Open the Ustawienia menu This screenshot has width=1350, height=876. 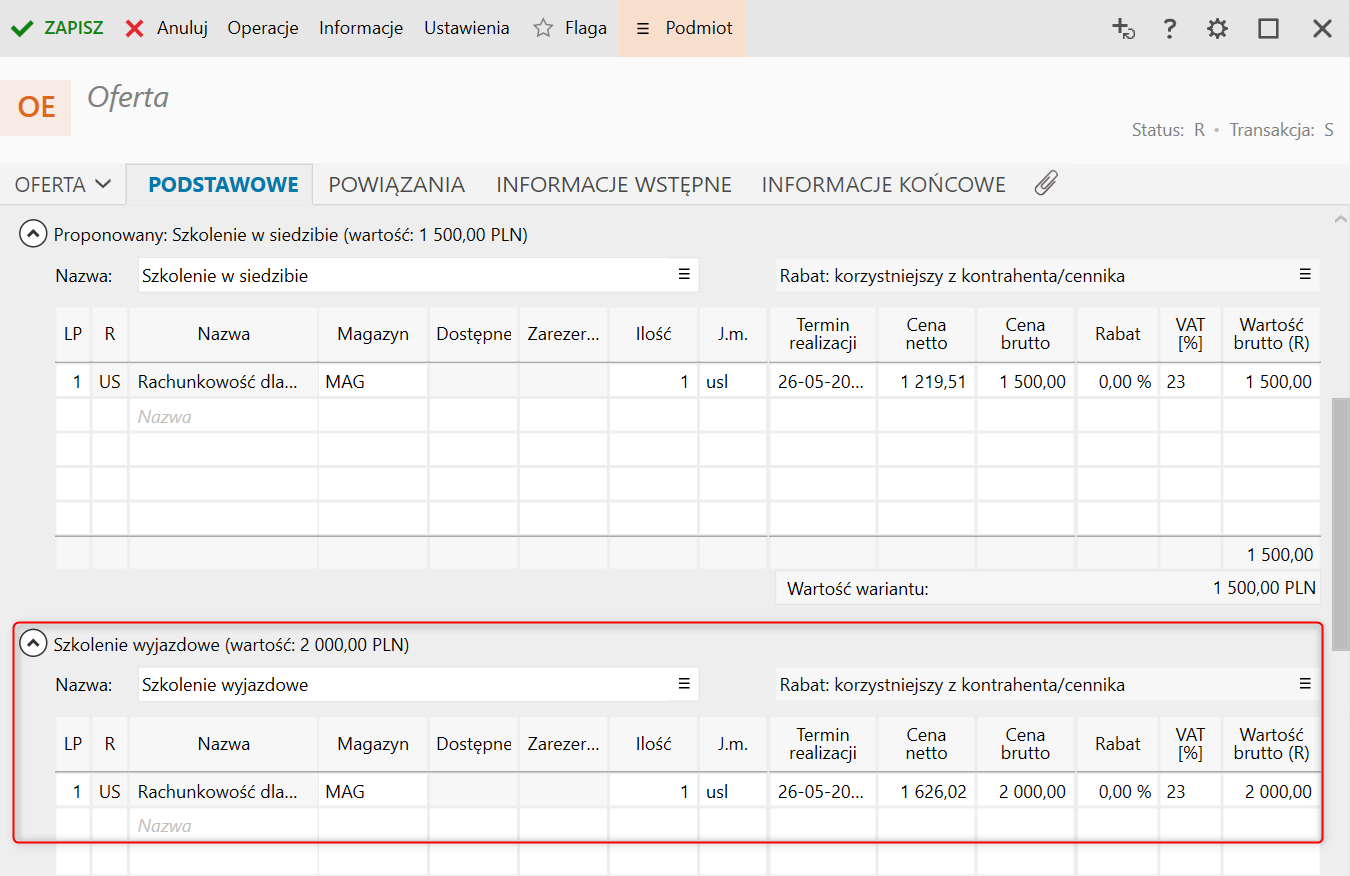pyautogui.click(x=467, y=28)
